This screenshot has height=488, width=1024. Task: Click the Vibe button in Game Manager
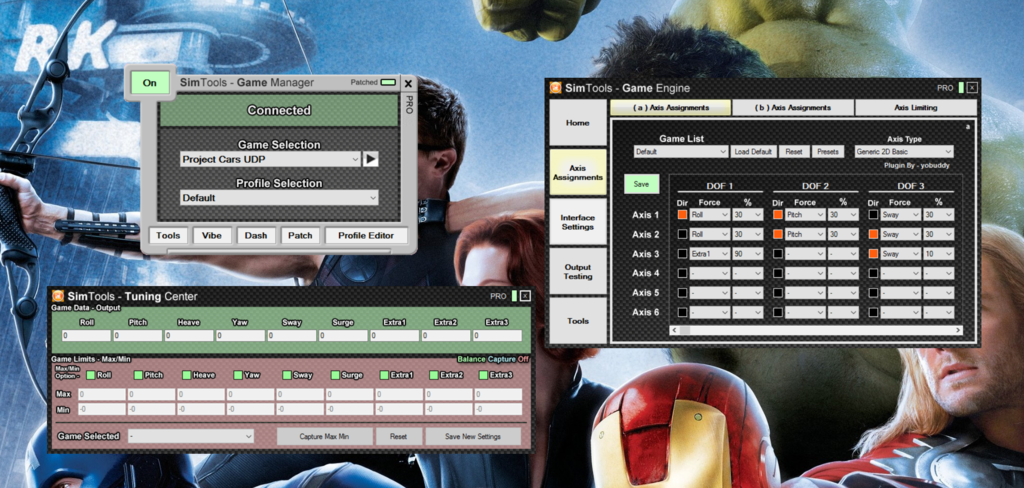[x=212, y=235]
